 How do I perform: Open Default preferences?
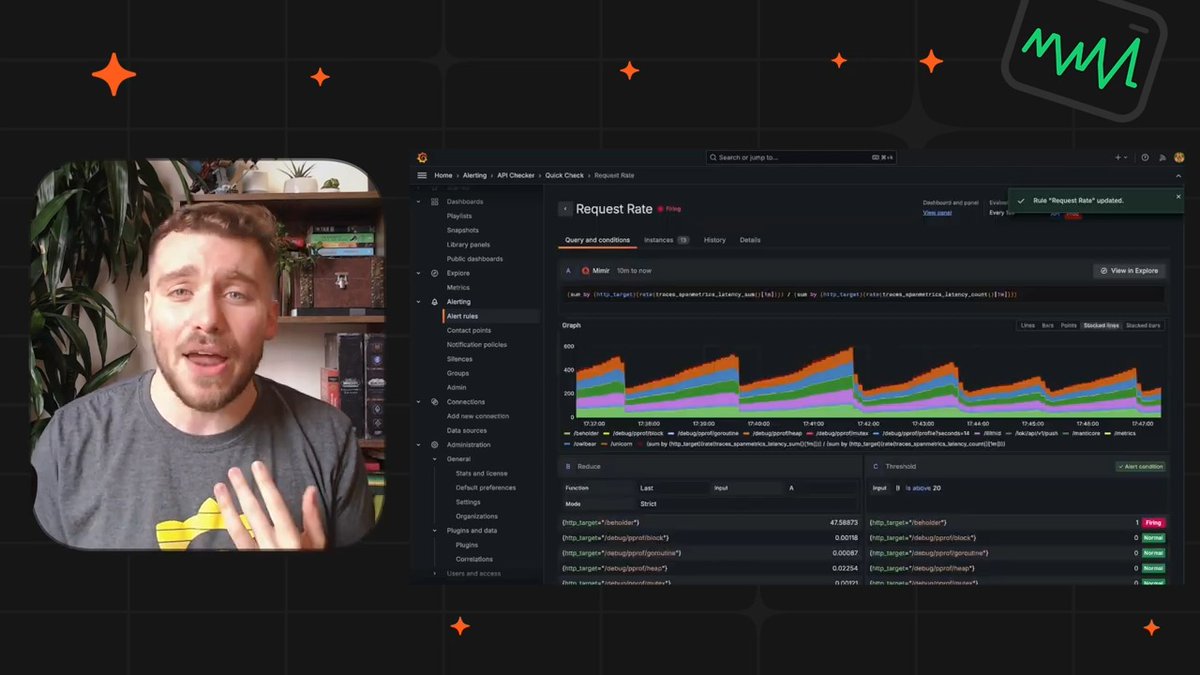(486, 487)
